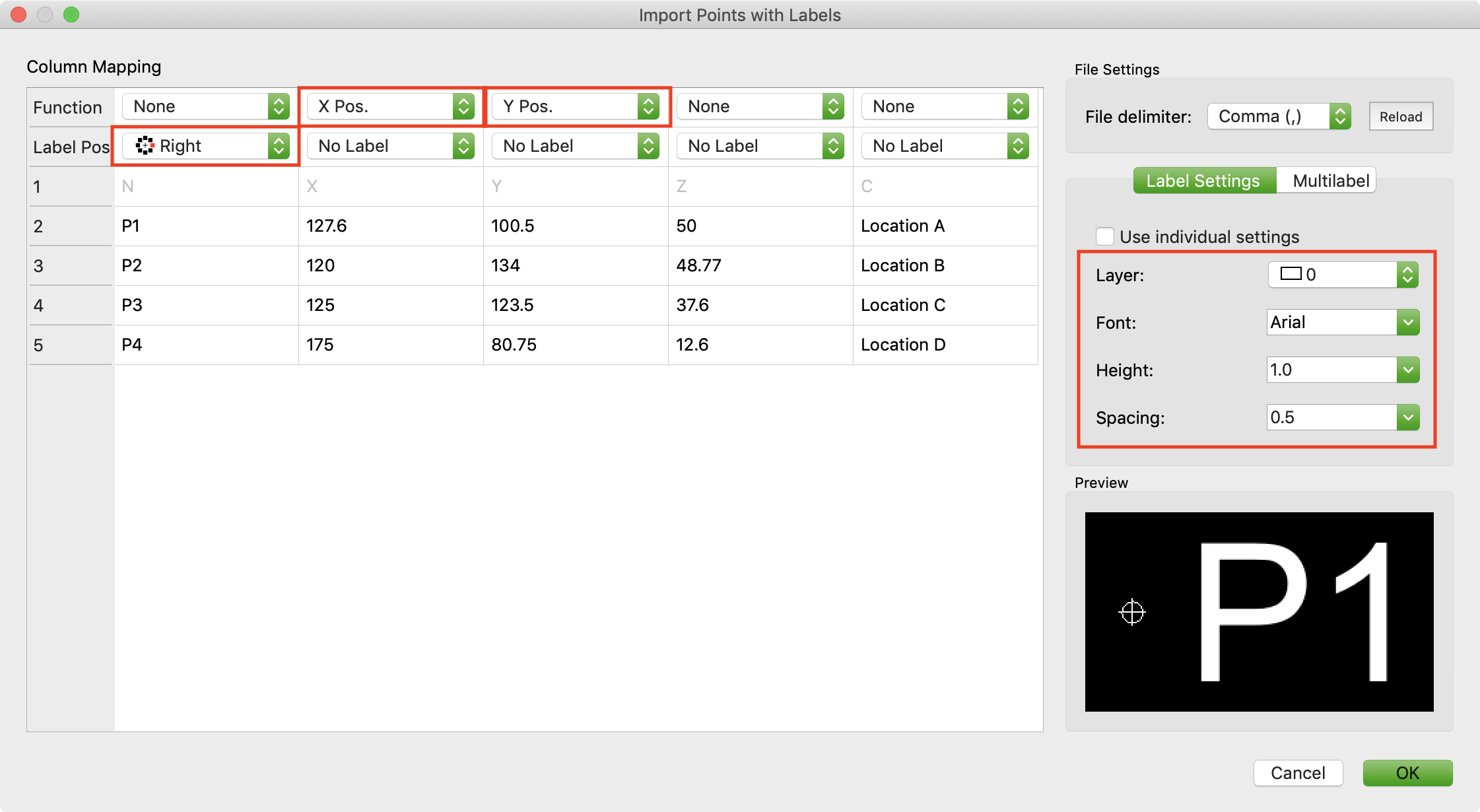The width and height of the screenshot is (1480, 812).
Task: Click the Right label position icon
Action: (x=145, y=146)
